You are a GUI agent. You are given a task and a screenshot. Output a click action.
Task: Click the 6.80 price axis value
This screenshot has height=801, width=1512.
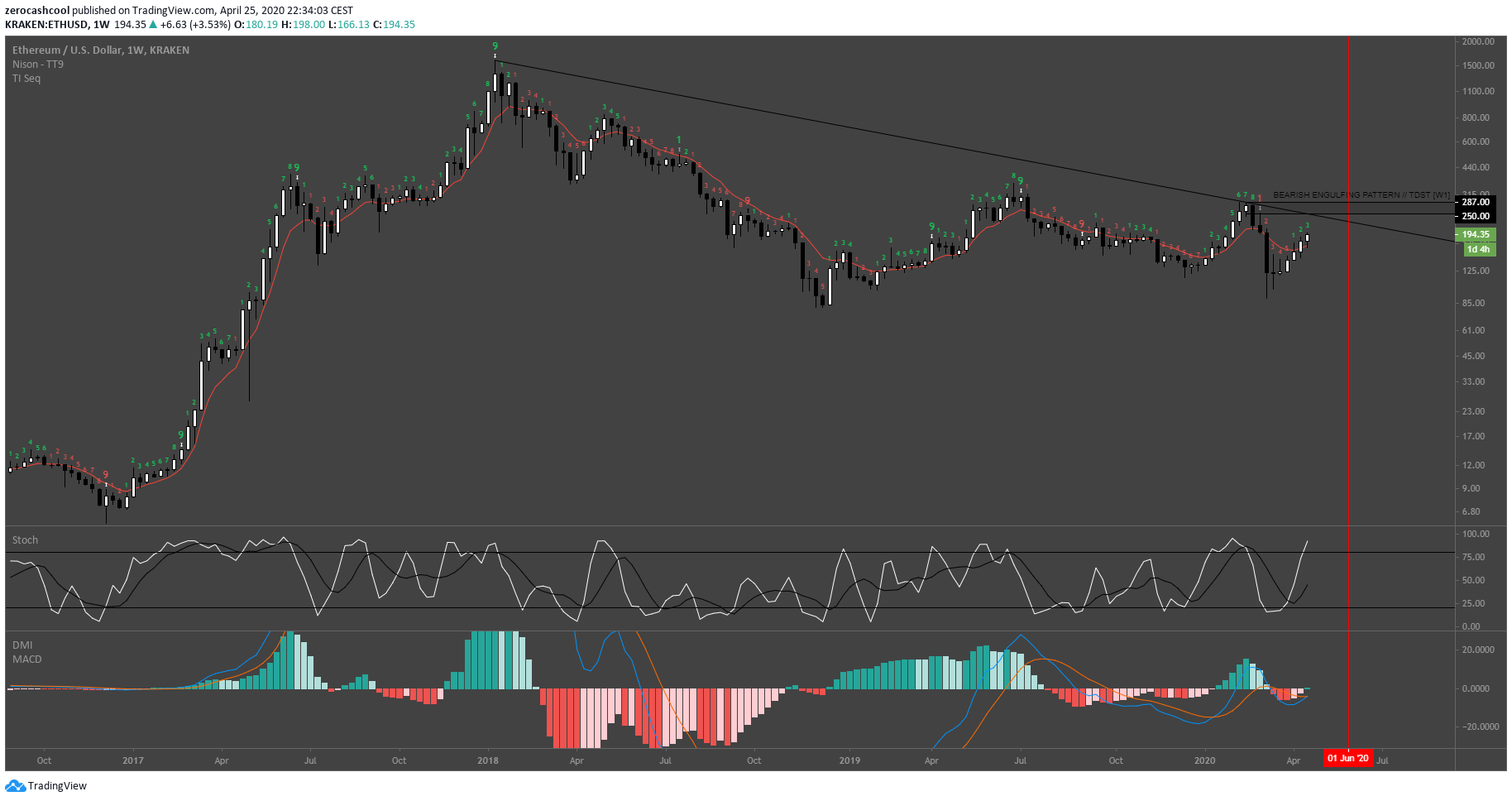(x=1471, y=511)
